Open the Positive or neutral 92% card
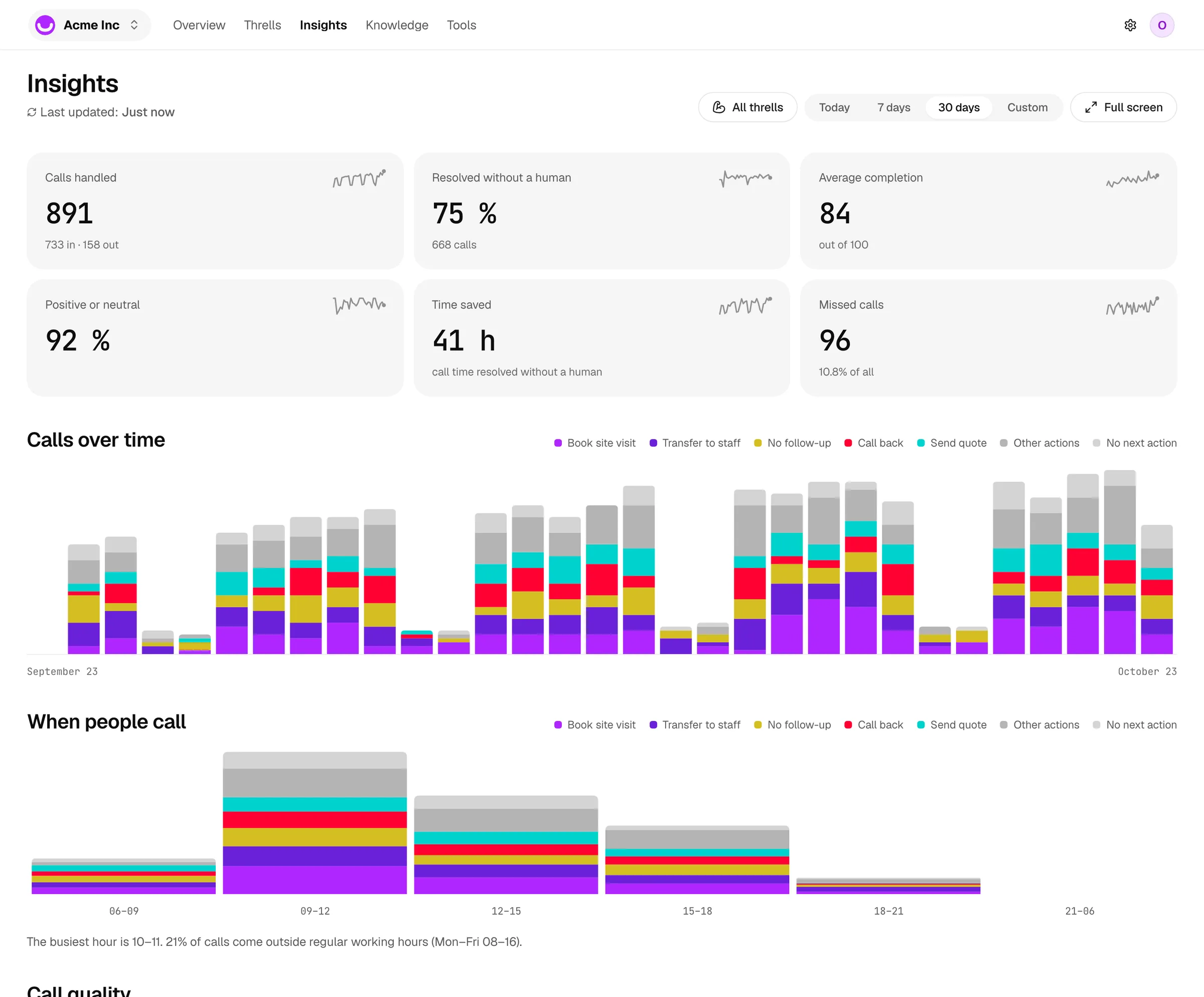The height and width of the screenshot is (997, 1204). (215, 338)
